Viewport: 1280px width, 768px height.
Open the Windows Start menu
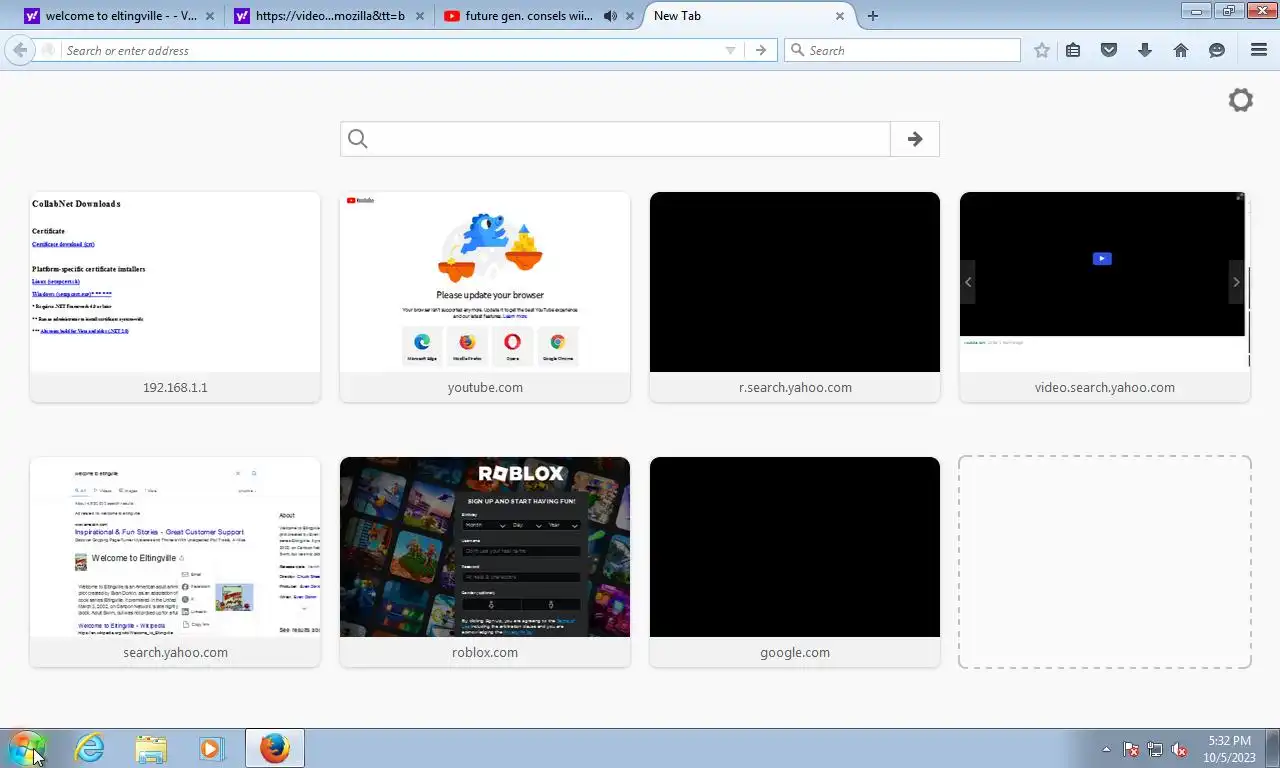(26, 748)
